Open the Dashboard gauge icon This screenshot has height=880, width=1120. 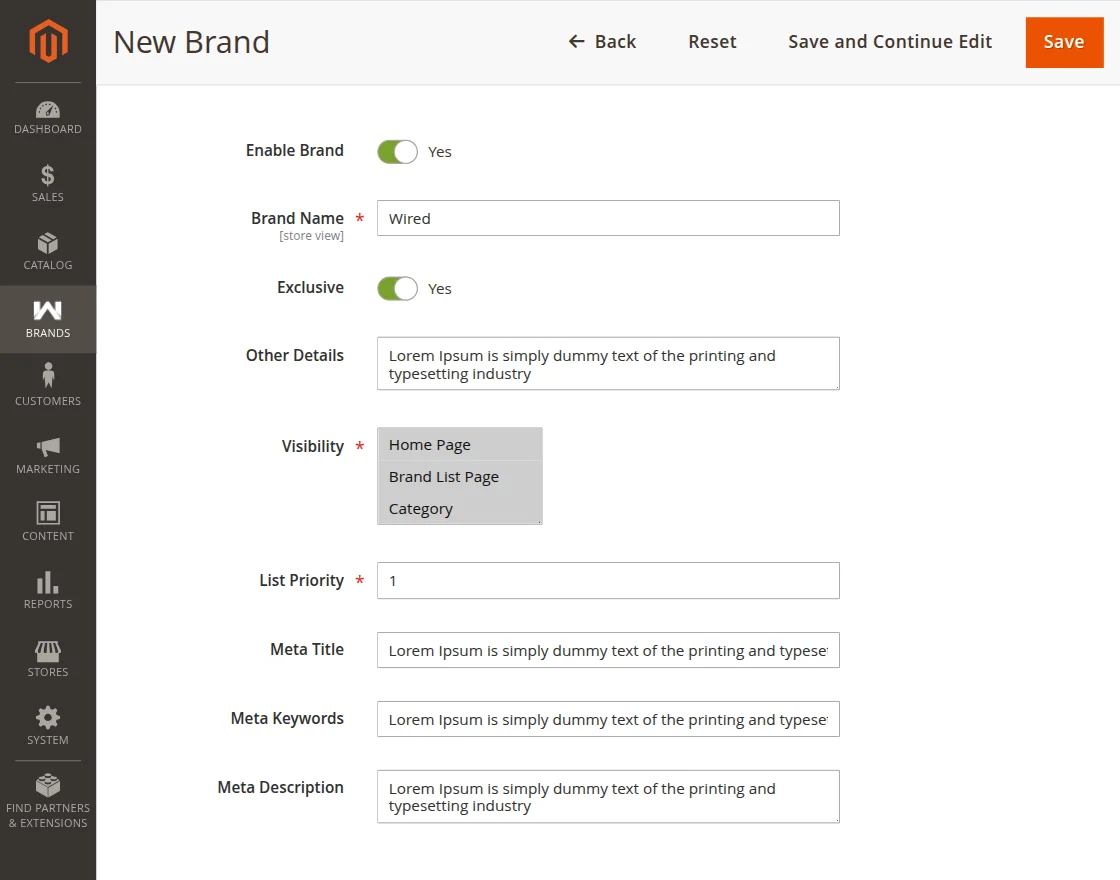point(48,109)
